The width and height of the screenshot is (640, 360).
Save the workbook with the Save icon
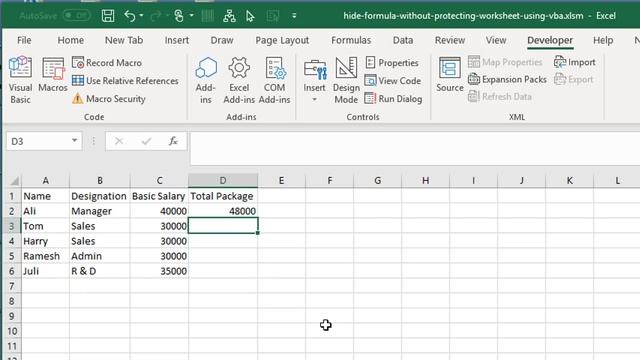(x=108, y=16)
